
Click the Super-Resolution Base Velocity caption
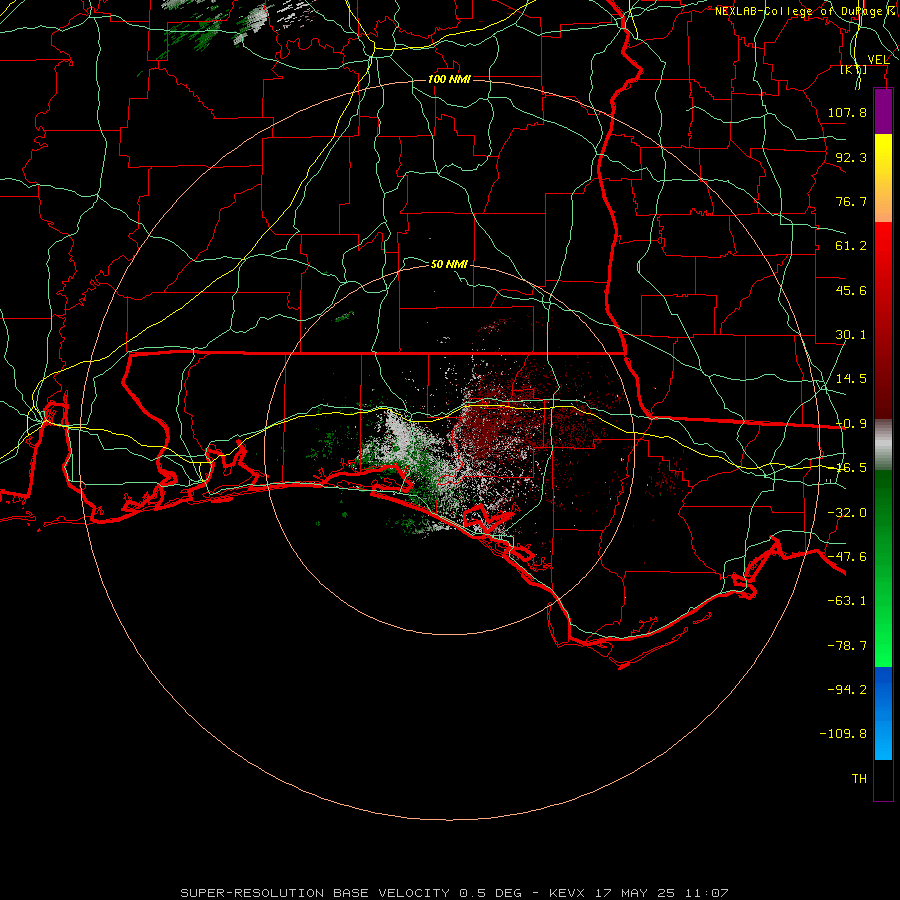coord(454,893)
